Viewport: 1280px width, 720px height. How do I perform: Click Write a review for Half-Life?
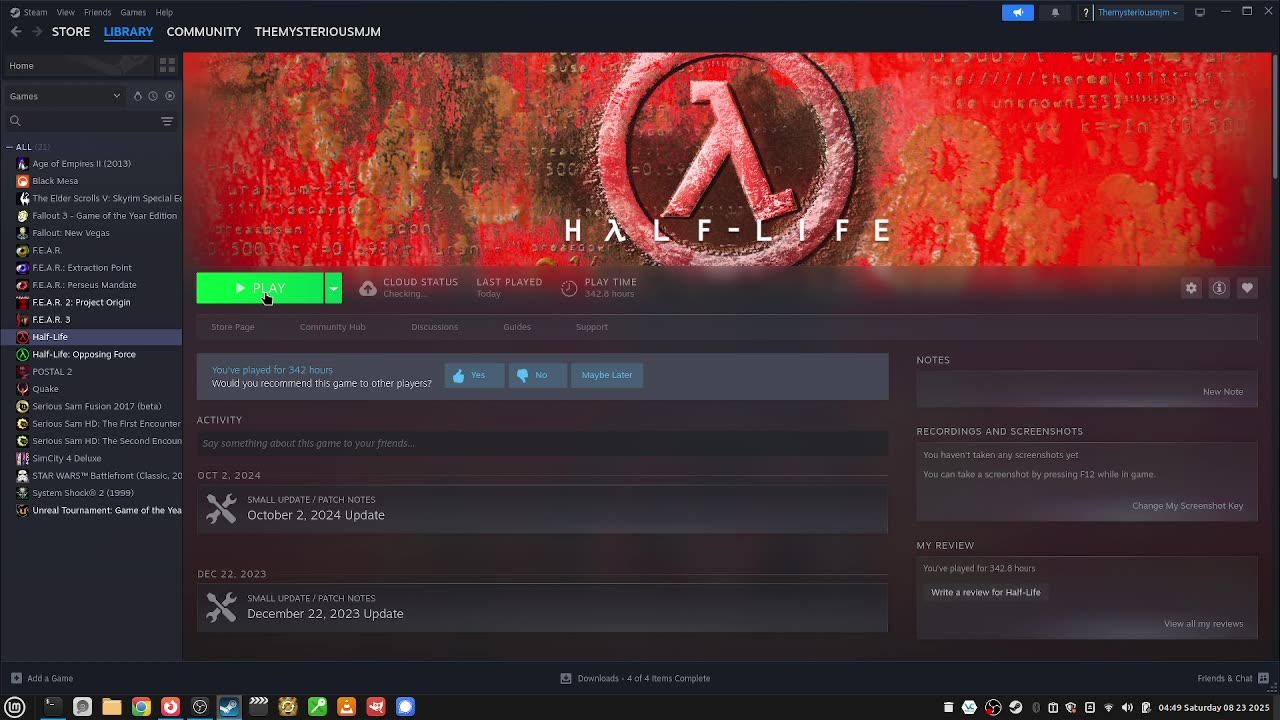point(986,592)
